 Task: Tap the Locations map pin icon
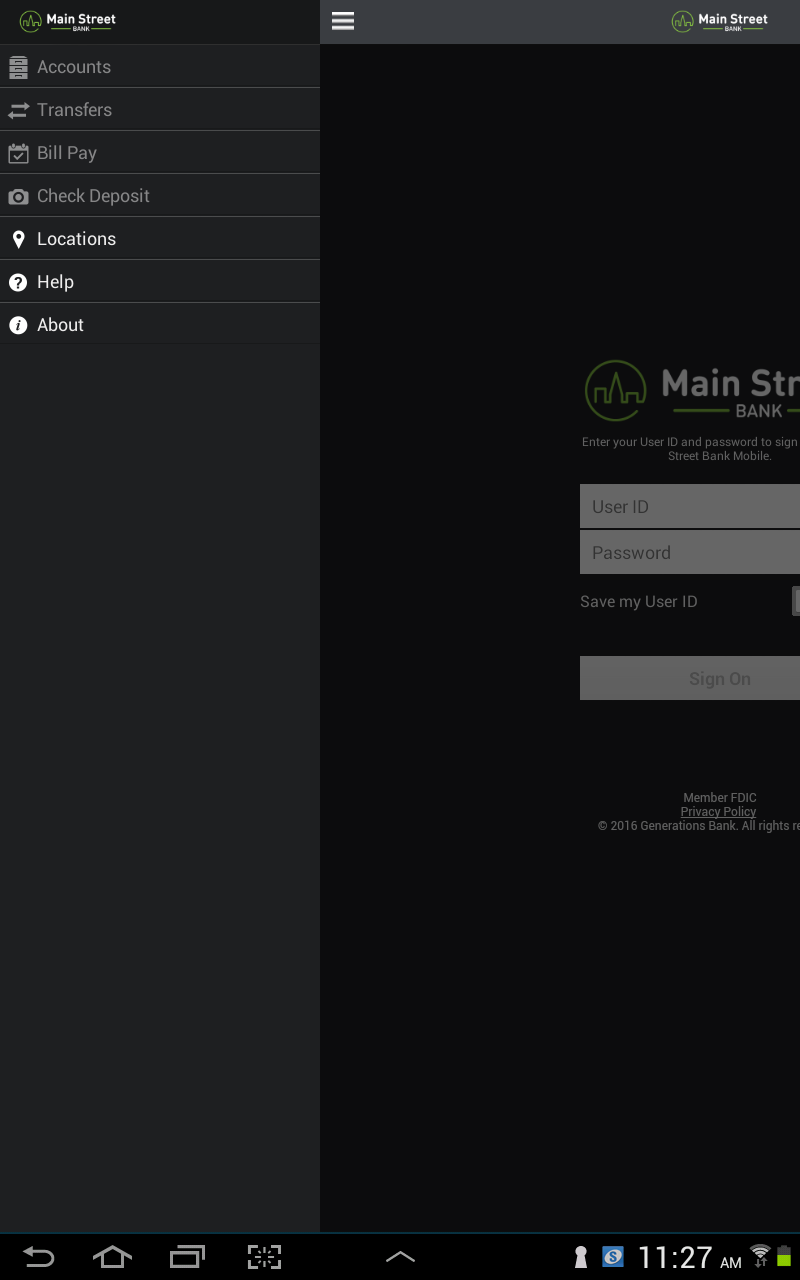tap(17, 238)
